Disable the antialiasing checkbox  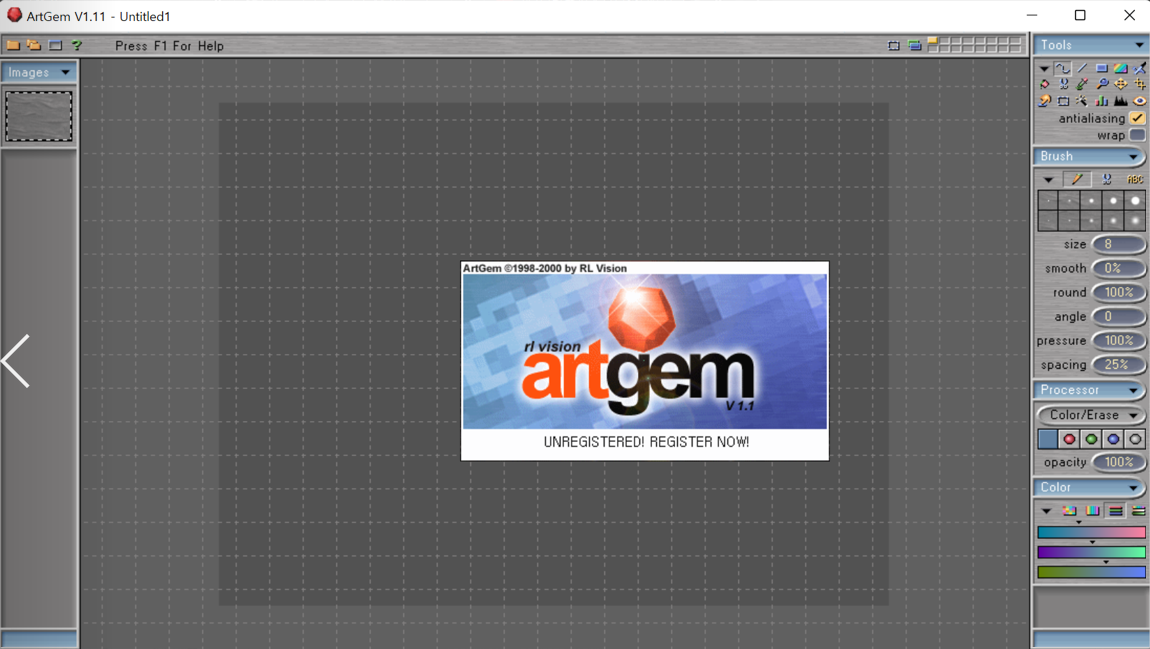1138,118
